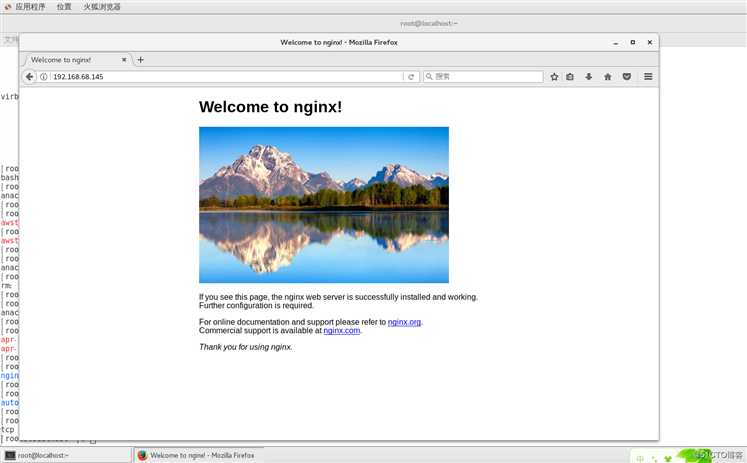Viewport: 747px width, 463px height.
Task: Close the Firefox window
Action: pos(649,42)
